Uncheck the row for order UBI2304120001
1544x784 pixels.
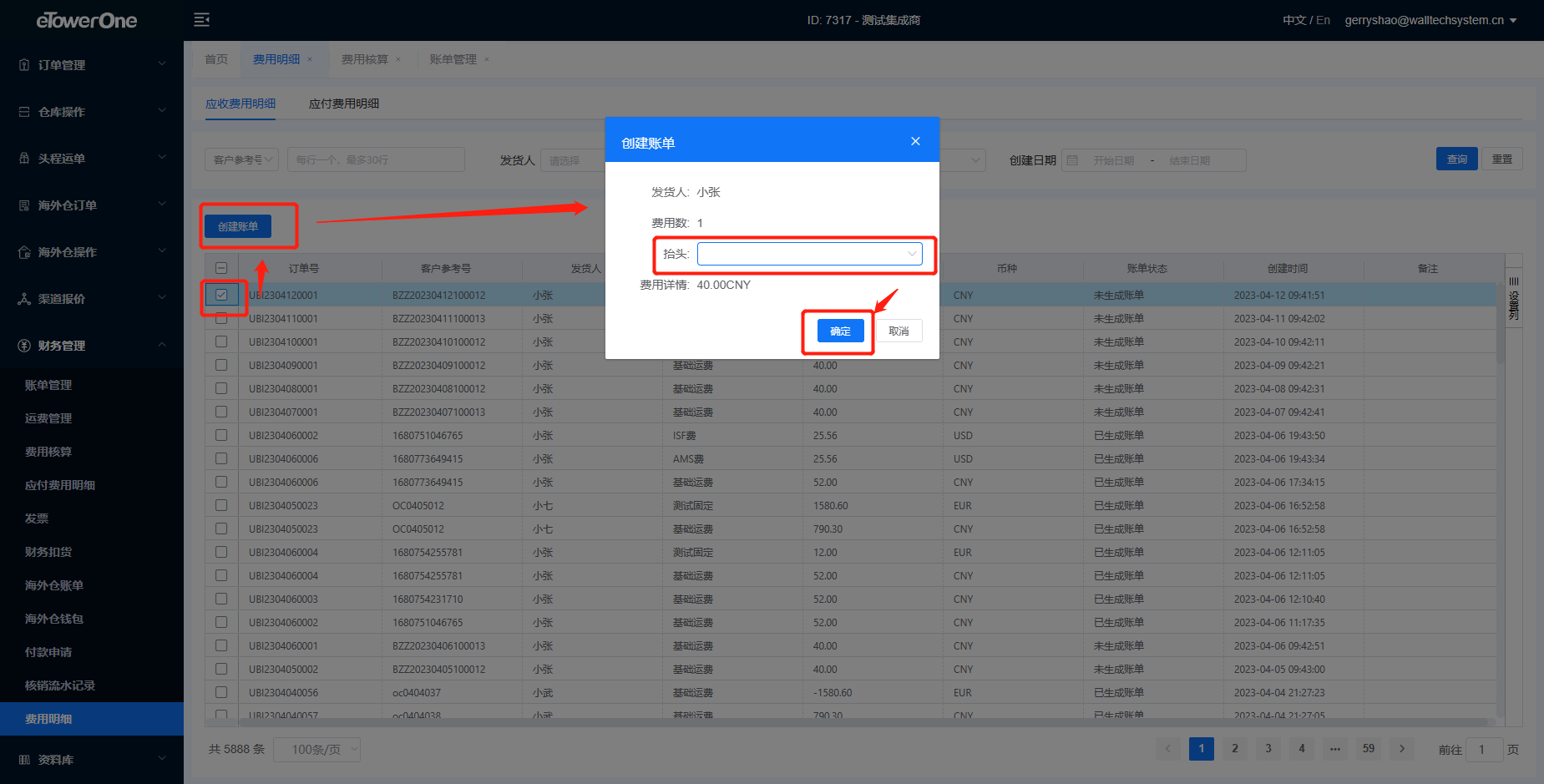[x=221, y=295]
